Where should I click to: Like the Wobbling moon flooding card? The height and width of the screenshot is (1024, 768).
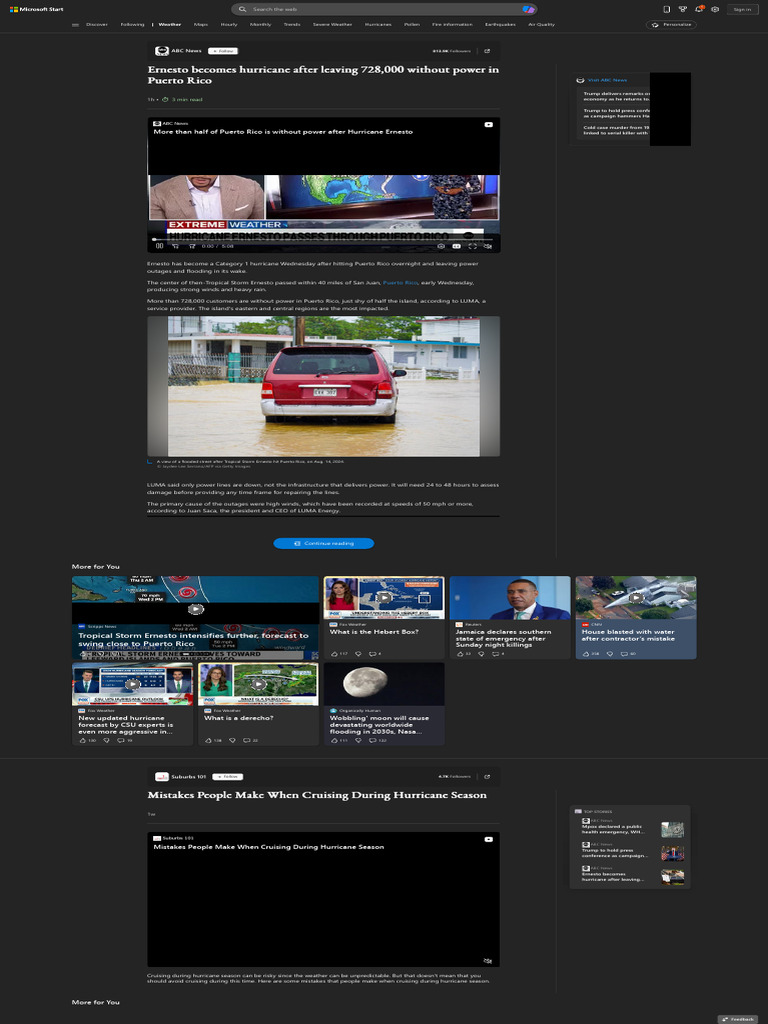[334, 741]
